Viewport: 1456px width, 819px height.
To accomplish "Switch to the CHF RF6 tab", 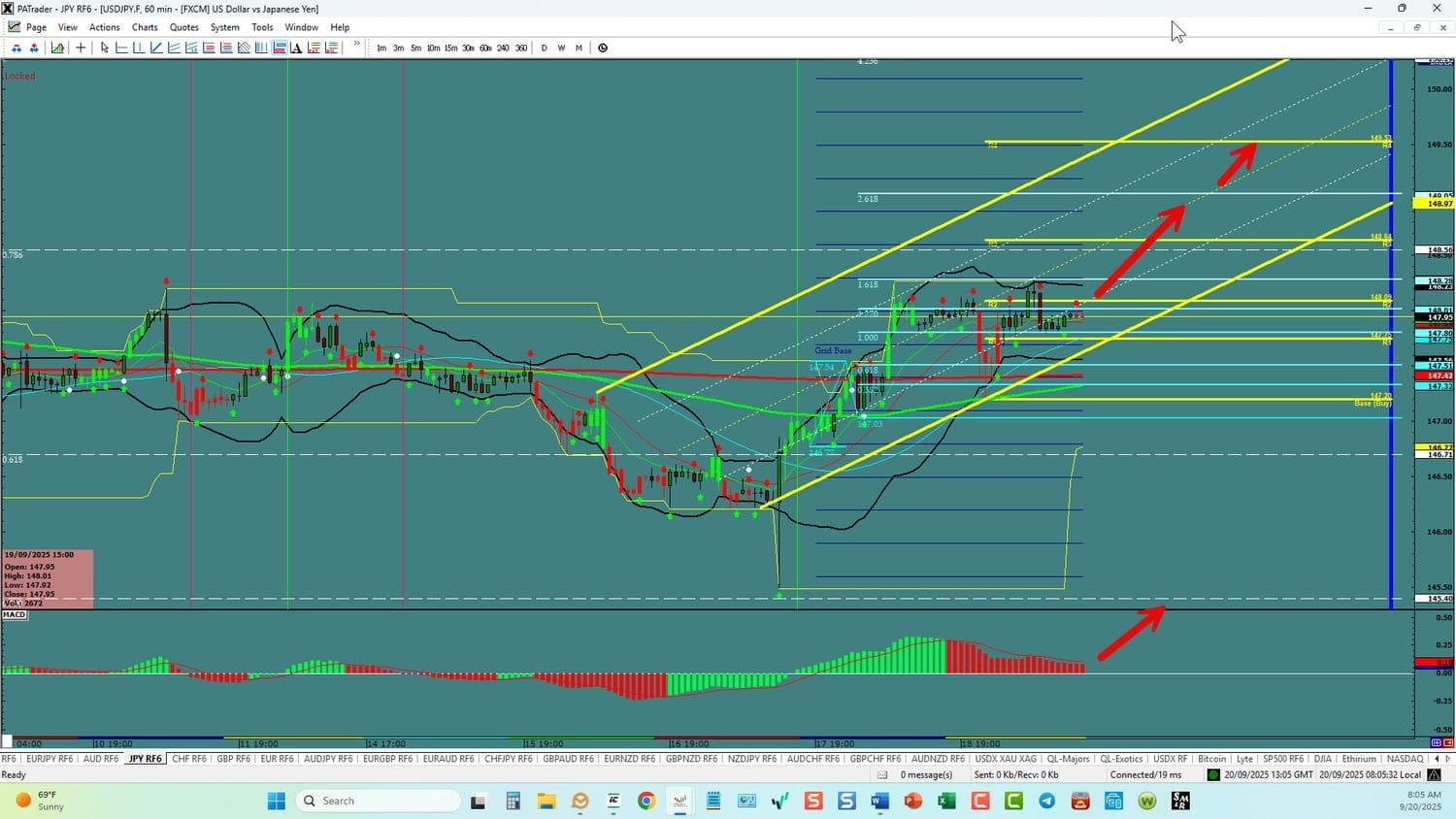I will pos(189,759).
